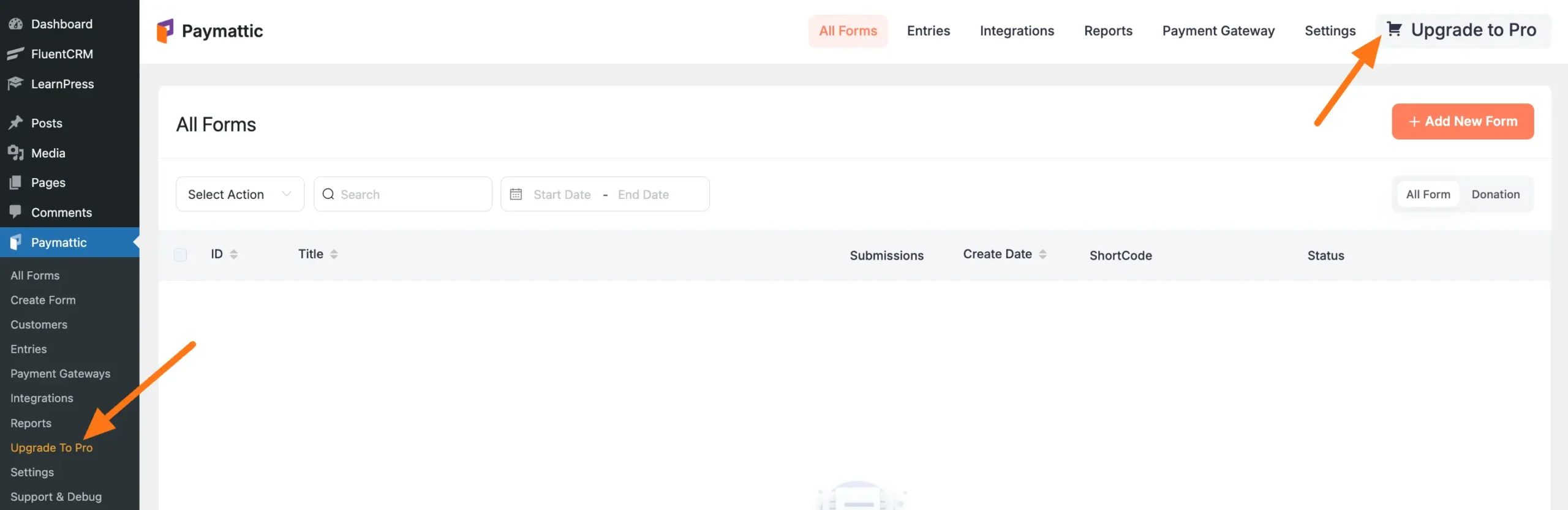Open Integrations in sidebar submenu
This screenshot has width=1568, height=510.
42,398
